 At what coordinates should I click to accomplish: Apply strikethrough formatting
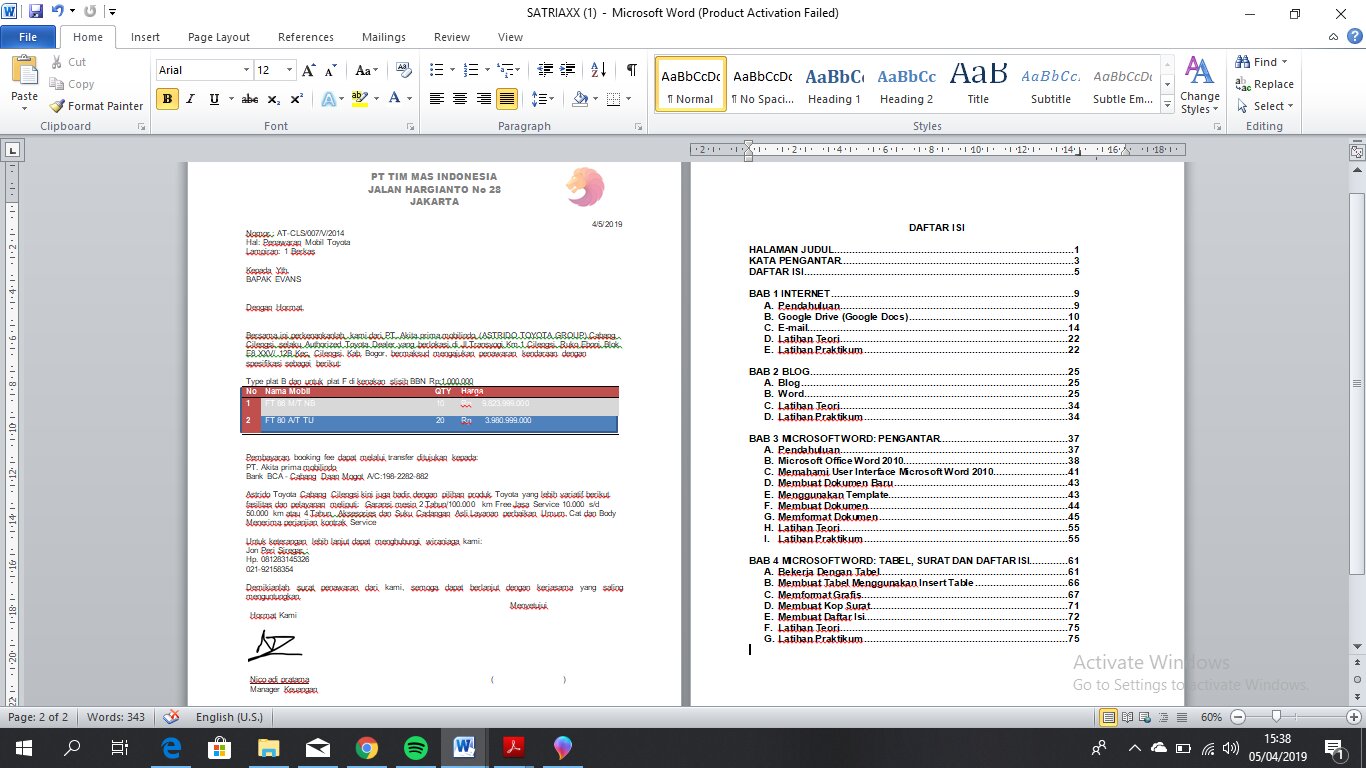pos(250,99)
